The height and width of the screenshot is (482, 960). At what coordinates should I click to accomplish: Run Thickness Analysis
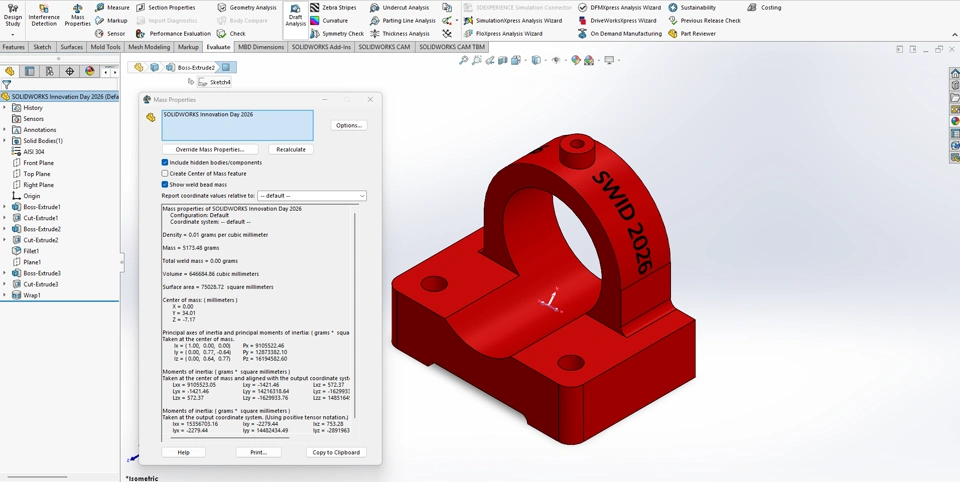click(x=400, y=34)
